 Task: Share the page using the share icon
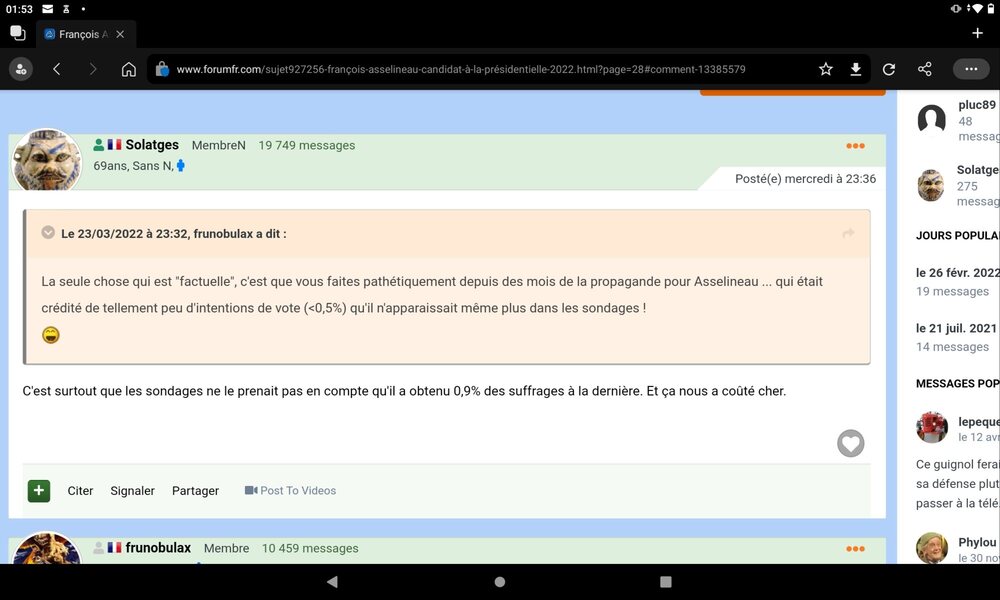pyautogui.click(x=923, y=69)
